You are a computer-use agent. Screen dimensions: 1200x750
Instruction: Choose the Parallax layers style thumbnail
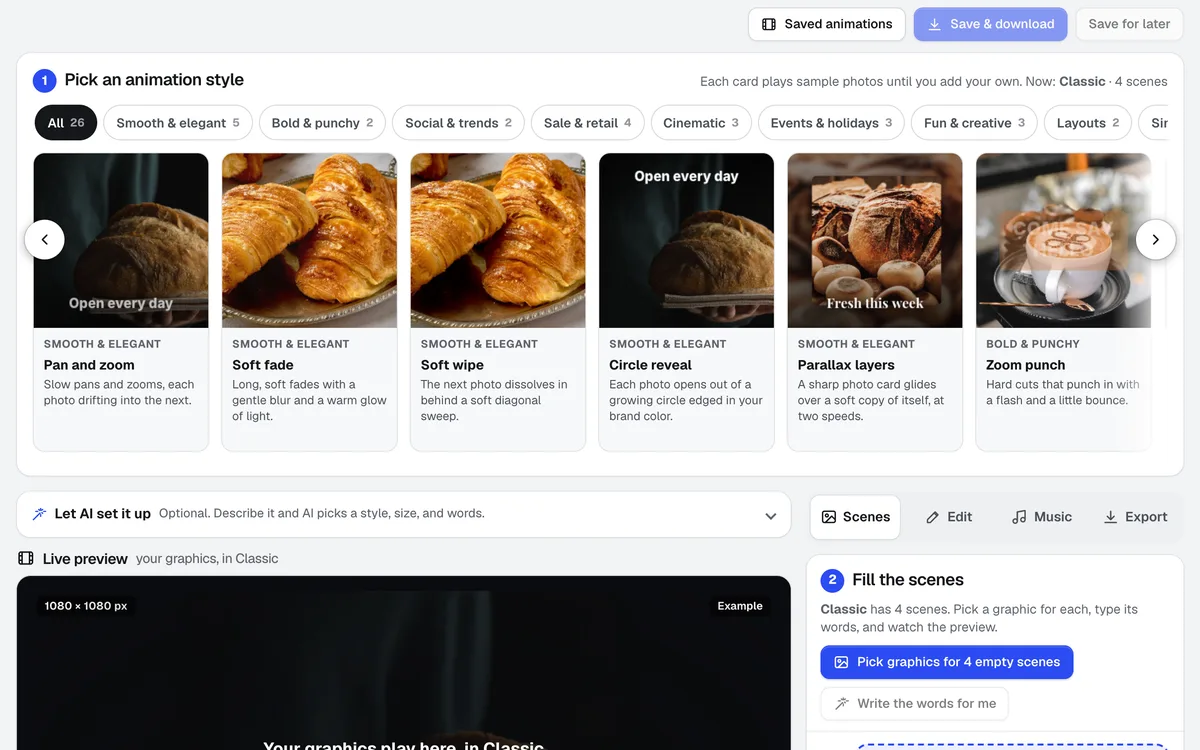[x=875, y=240]
